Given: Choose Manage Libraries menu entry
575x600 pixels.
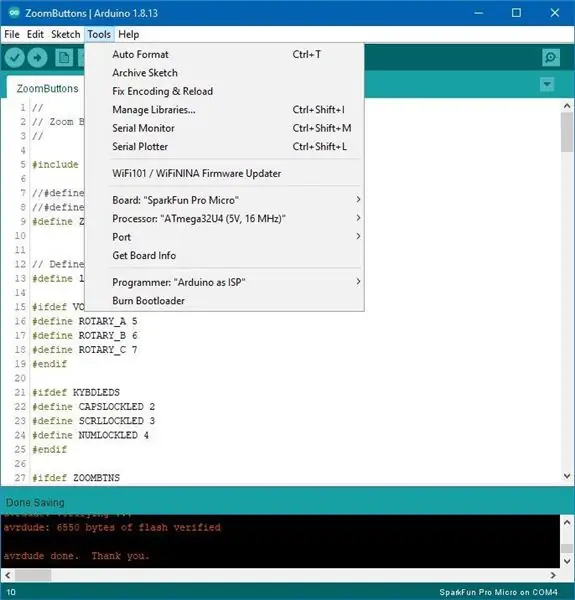Looking at the screenshot, I should pyautogui.click(x=236, y=109).
